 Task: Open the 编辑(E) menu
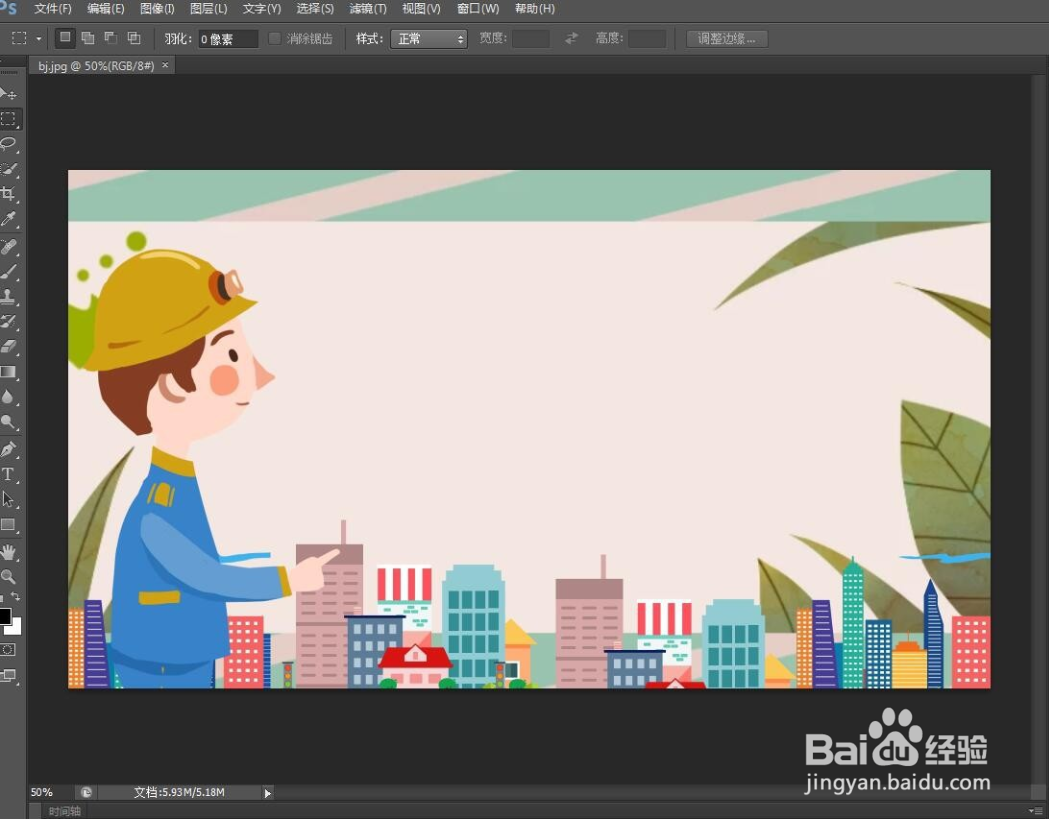106,9
